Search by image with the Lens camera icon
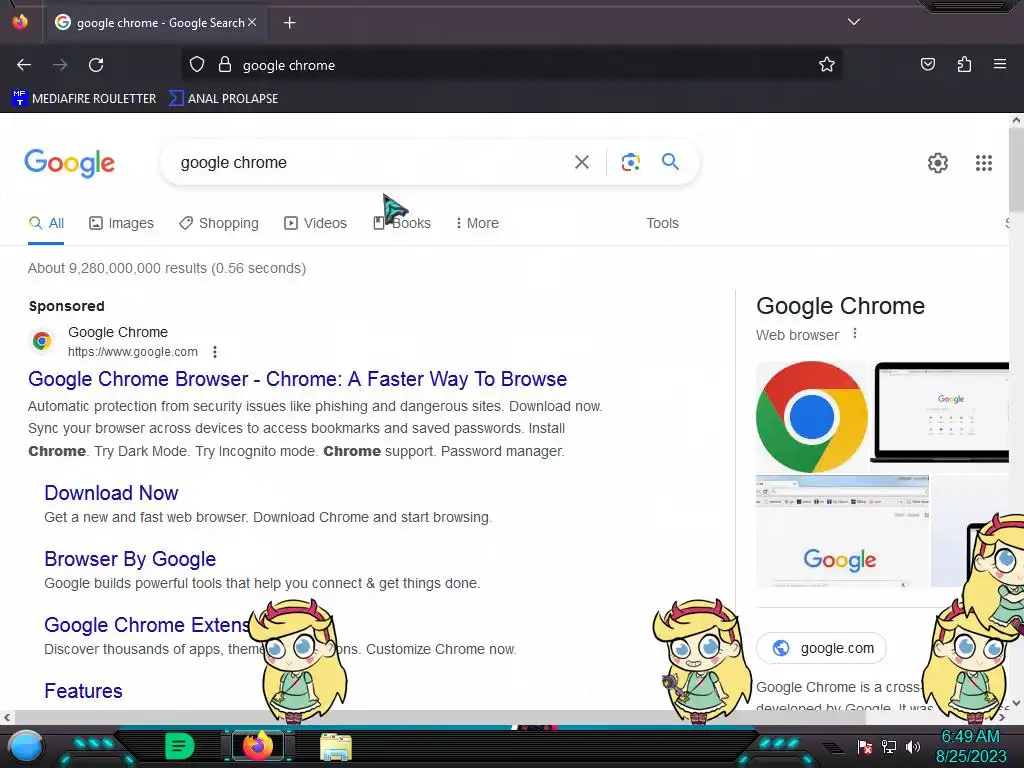This screenshot has height=768, width=1024. (630, 162)
